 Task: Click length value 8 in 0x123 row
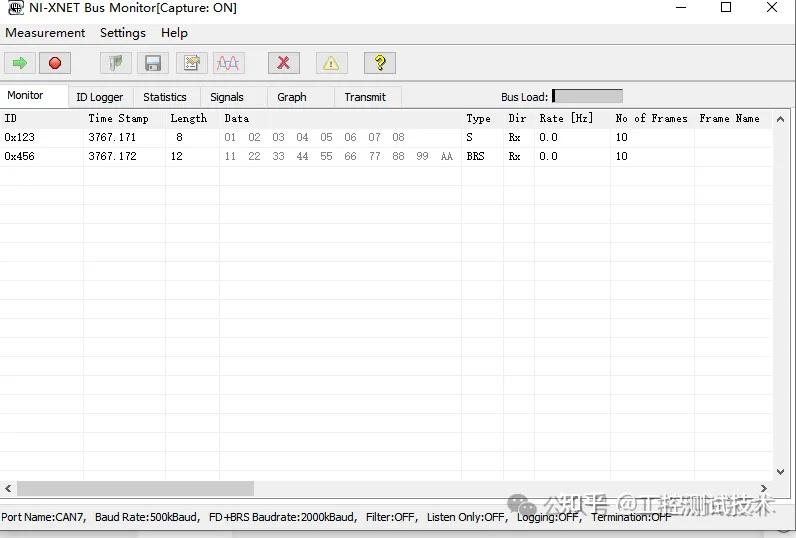tap(179, 138)
